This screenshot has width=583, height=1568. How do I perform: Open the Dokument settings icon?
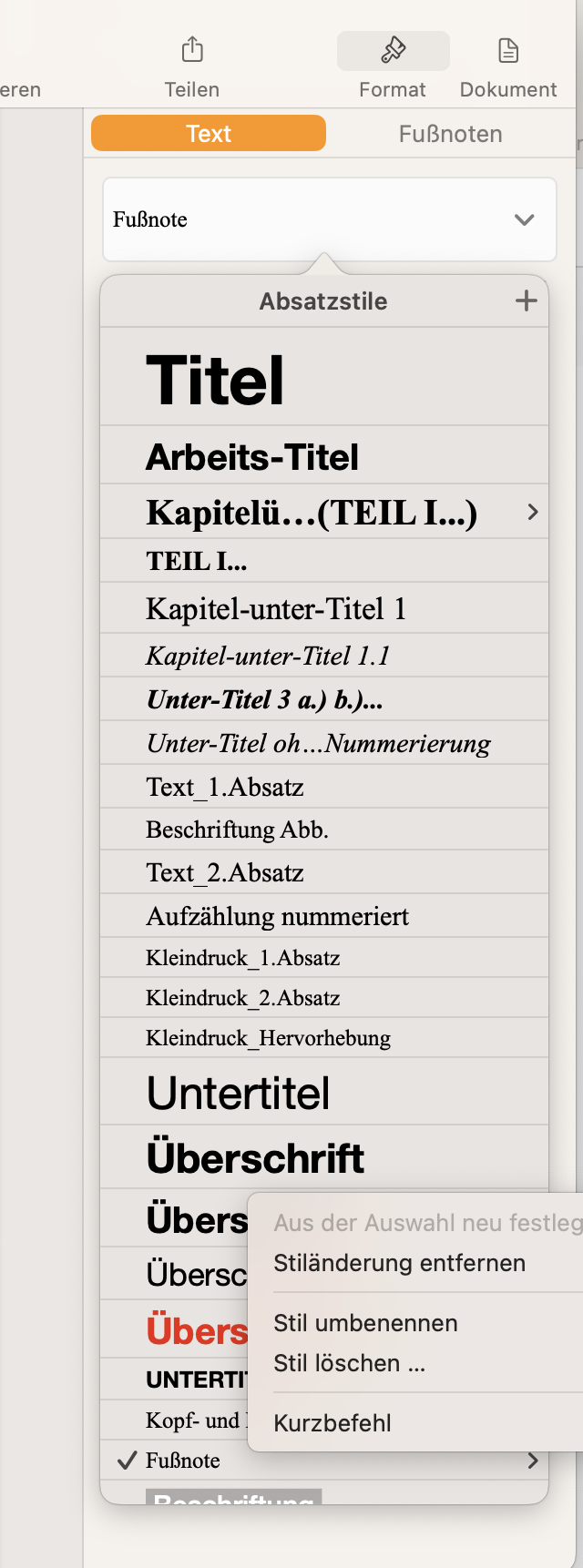click(508, 51)
